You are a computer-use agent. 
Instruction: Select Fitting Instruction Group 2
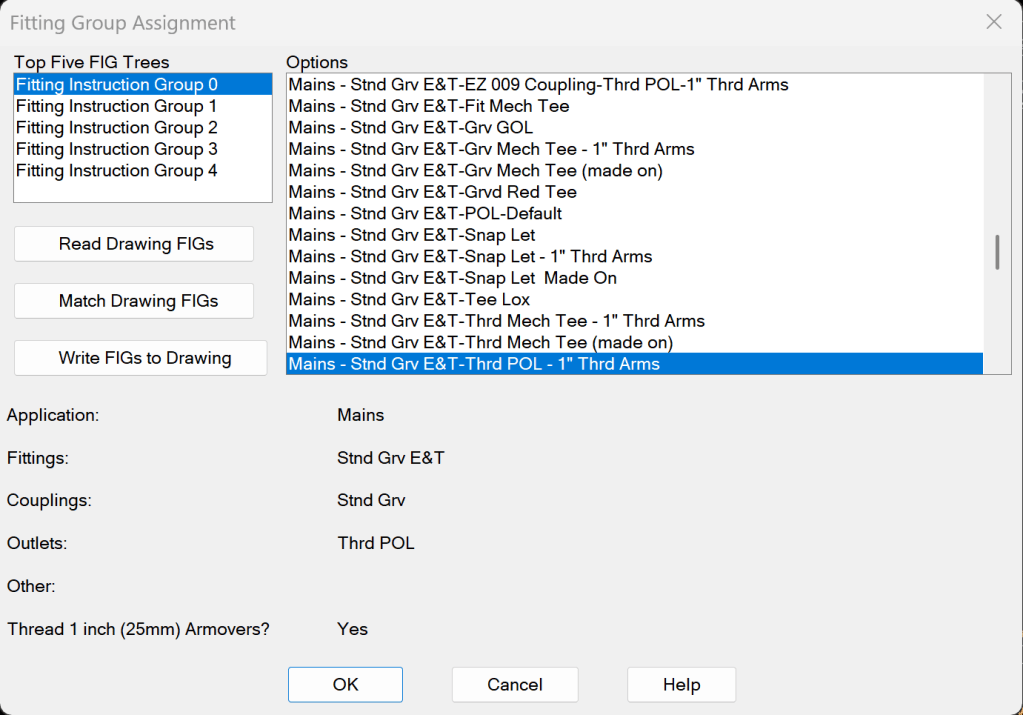[x=143, y=127]
